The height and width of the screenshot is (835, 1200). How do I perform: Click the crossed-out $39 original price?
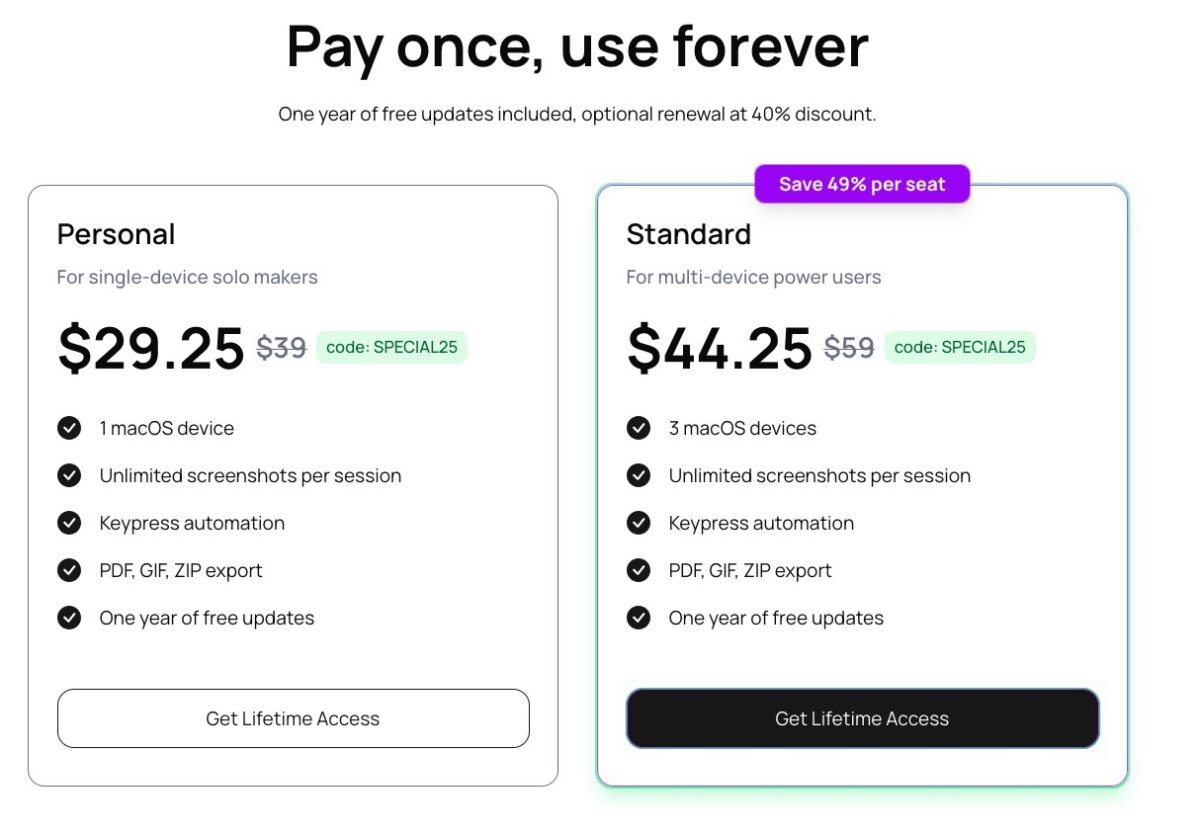pos(279,347)
